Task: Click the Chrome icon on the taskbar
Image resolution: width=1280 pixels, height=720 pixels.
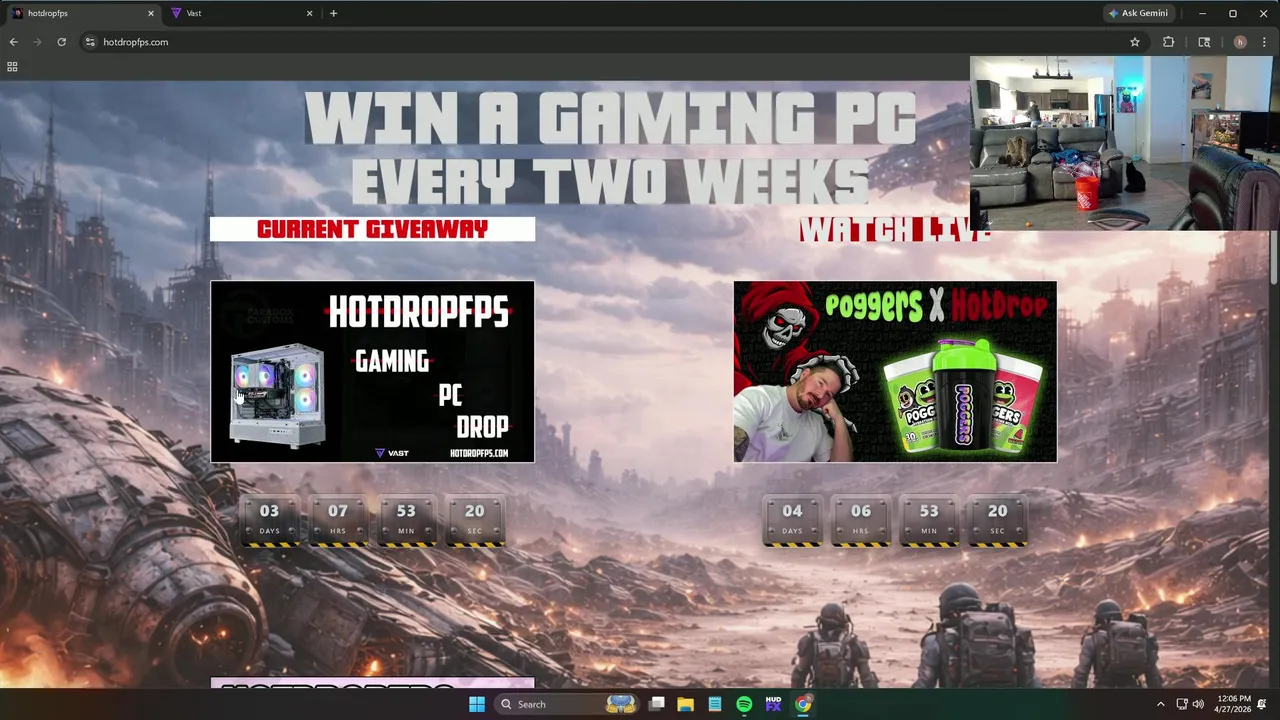Action: click(803, 704)
